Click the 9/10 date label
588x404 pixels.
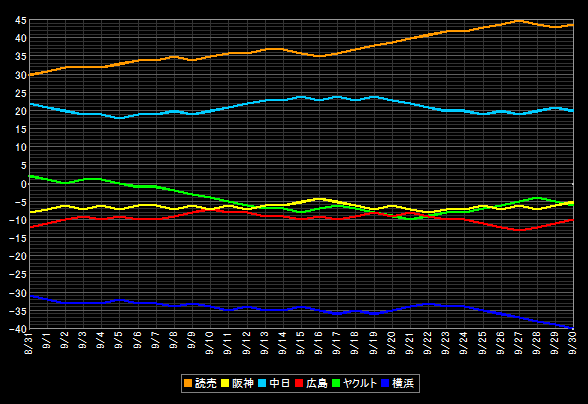click(x=210, y=342)
